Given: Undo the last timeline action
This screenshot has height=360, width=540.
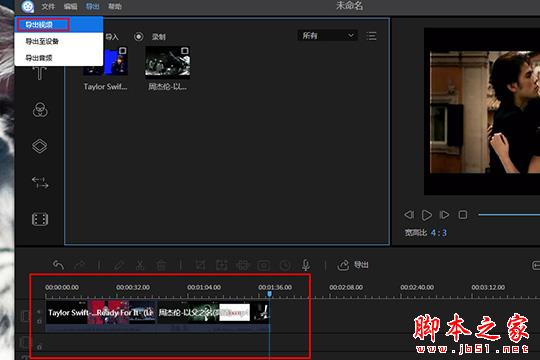Looking at the screenshot, I should [59, 265].
